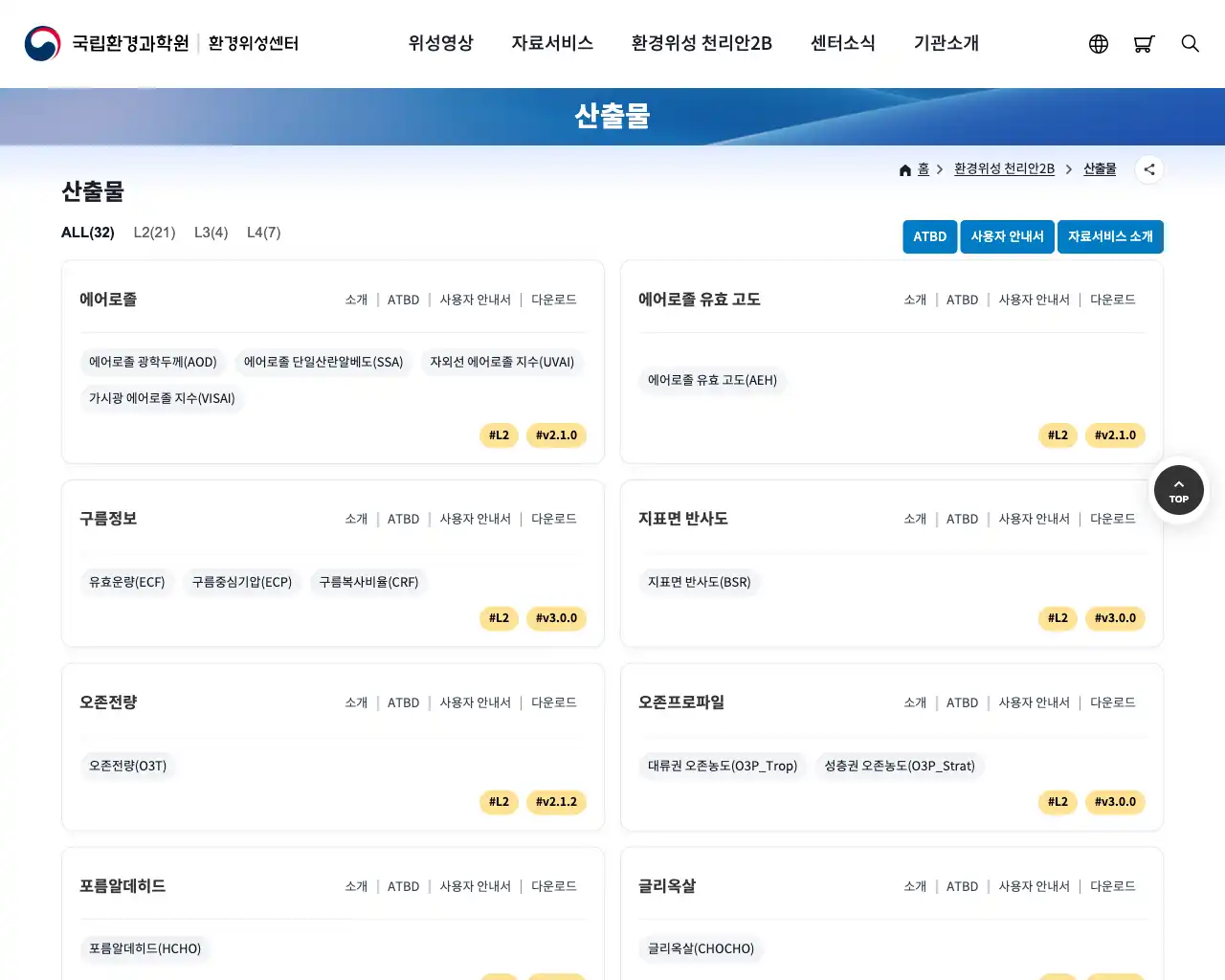Select the 에어로졸 광학두께(AOD) chip
The height and width of the screenshot is (980, 1225).
click(x=153, y=362)
